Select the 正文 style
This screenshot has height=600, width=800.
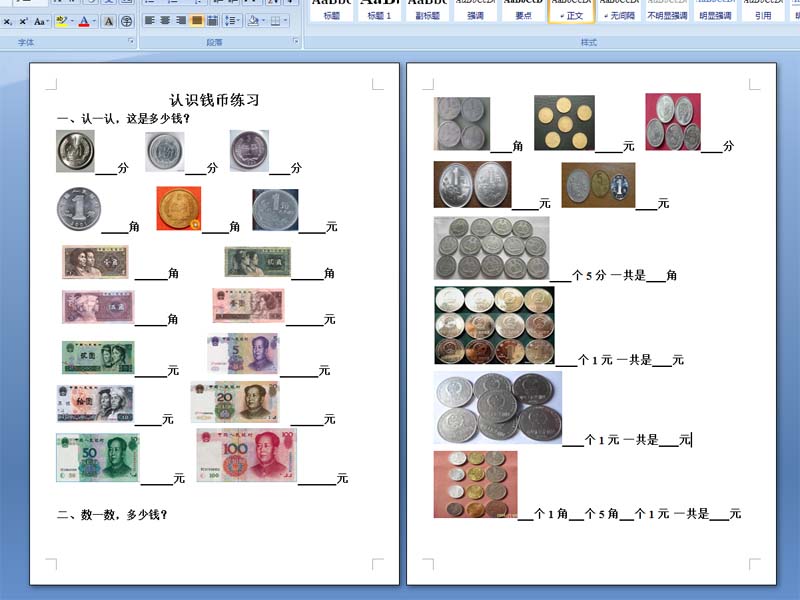pyautogui.click(x=571, y=10)
